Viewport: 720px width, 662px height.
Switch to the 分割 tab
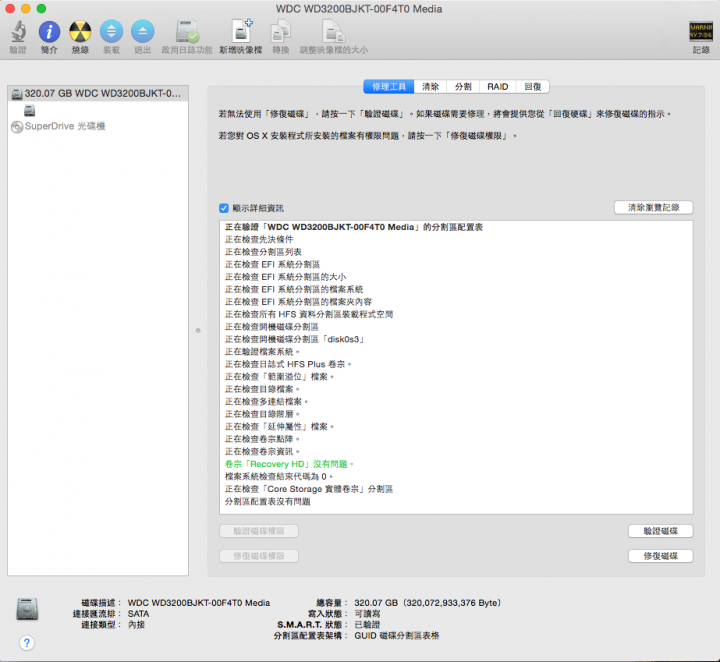(x=463, y=87)
